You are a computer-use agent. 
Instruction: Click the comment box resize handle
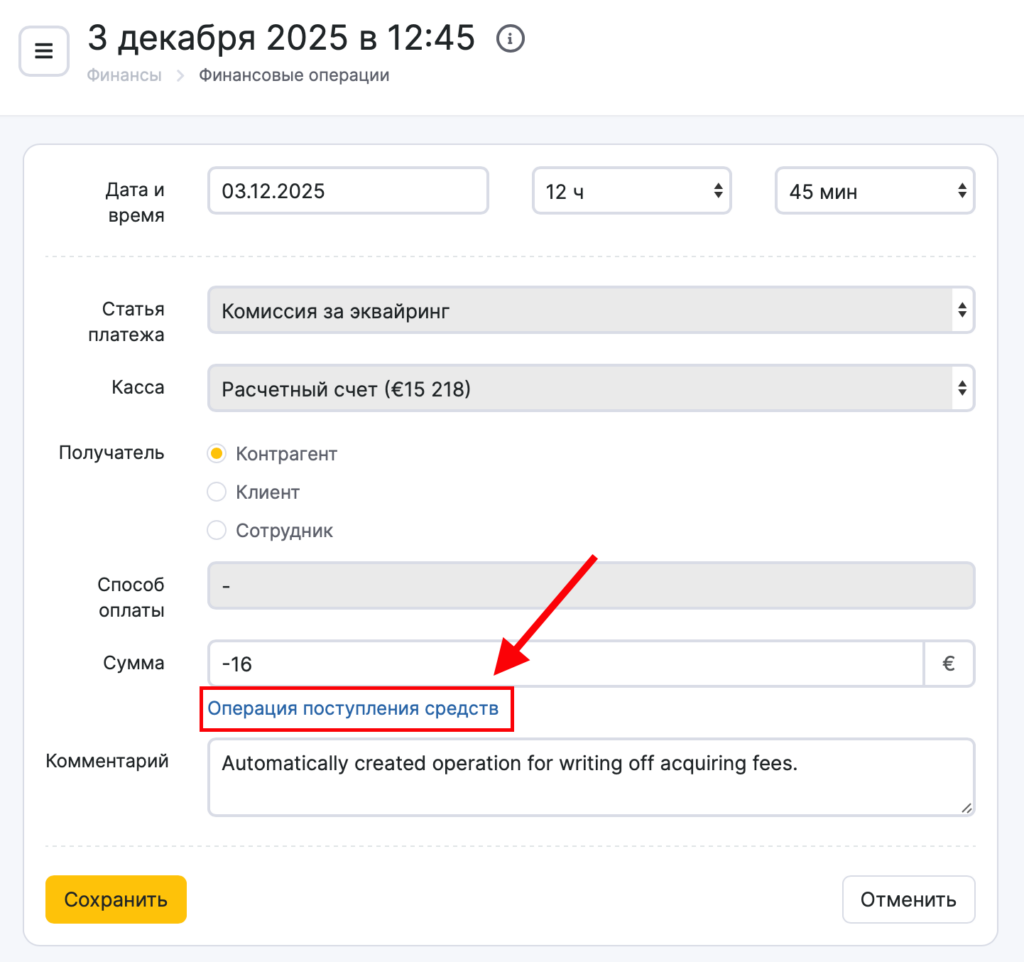[x=966, y=807]
